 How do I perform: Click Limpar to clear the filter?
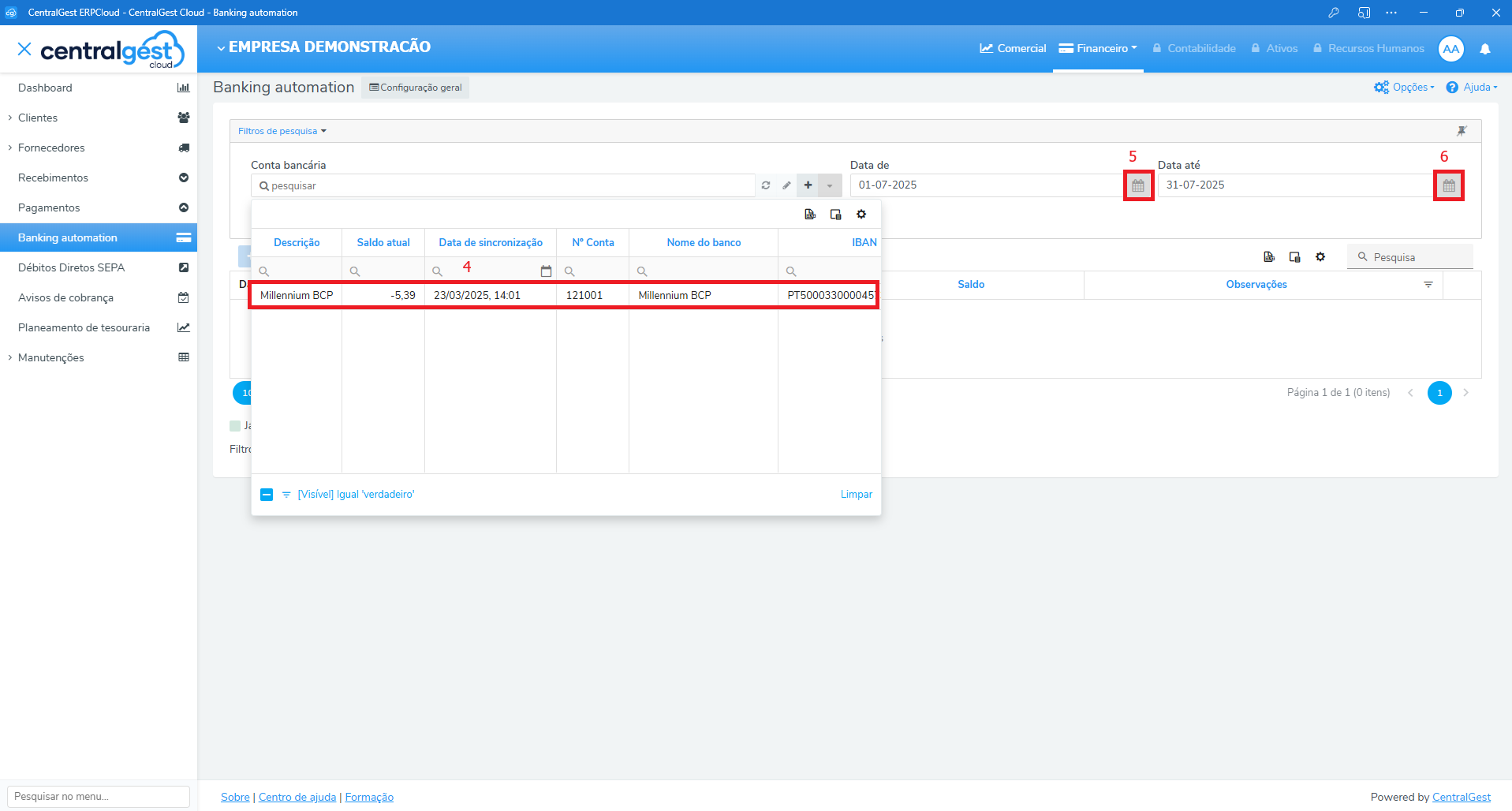click(x=856, y=495)
